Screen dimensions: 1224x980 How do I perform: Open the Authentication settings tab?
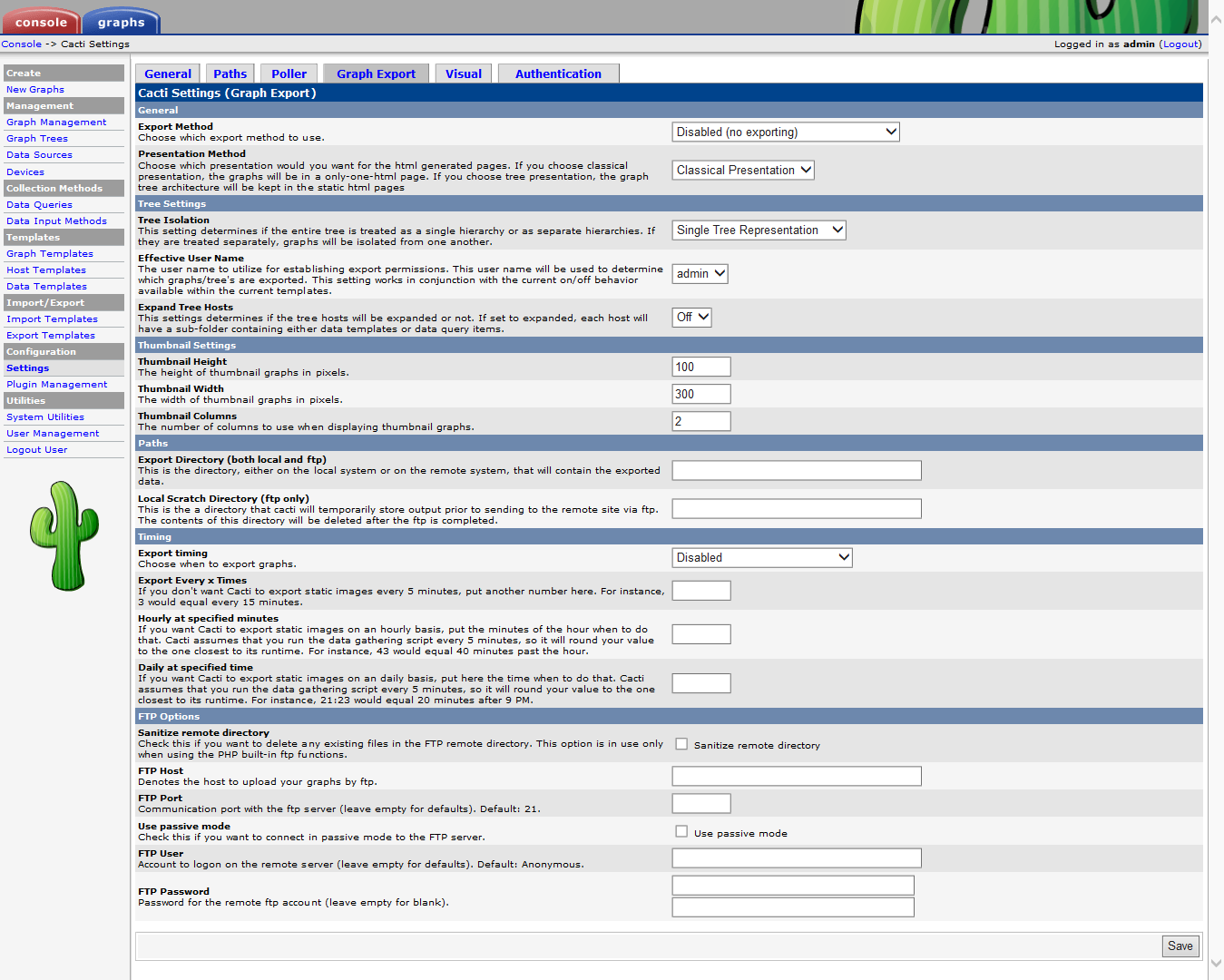[x=559, y=73]
